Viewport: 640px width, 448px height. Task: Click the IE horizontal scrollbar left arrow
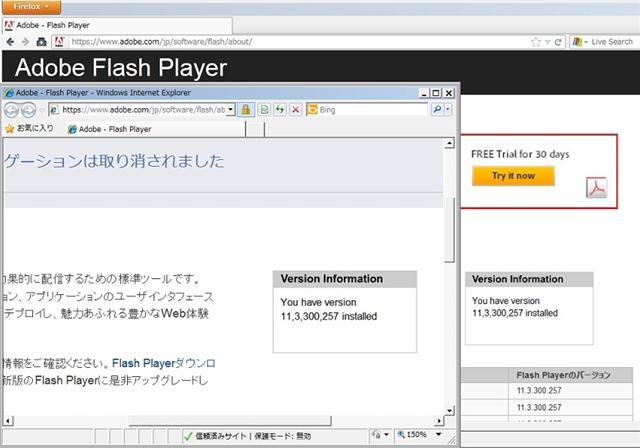tap(8, 421)
